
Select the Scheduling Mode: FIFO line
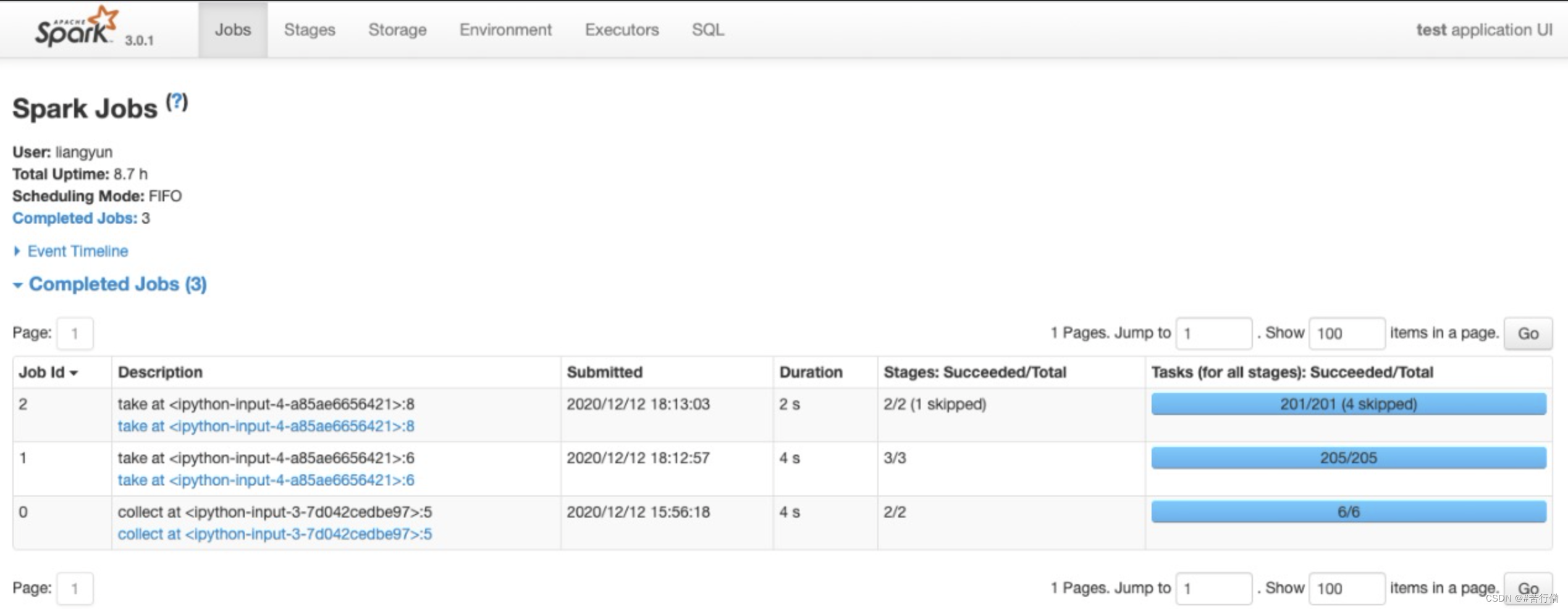click(x=97, y=196)
